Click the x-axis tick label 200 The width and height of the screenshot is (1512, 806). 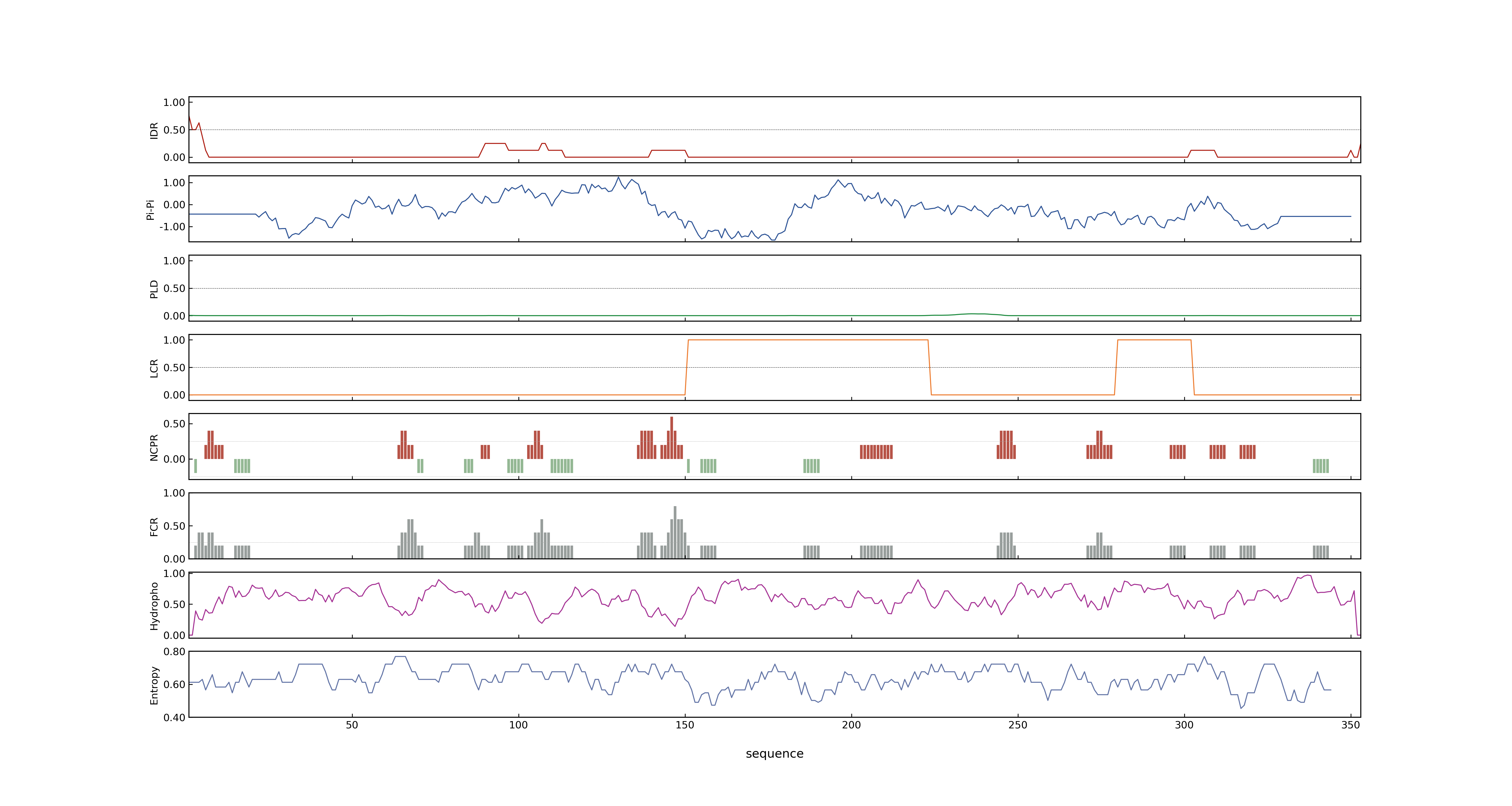click(851, 725)
